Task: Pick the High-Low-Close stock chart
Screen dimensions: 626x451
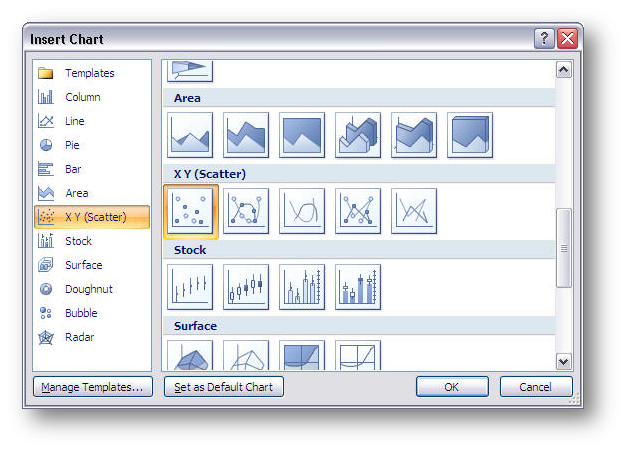Action: [x=190, y=287]
